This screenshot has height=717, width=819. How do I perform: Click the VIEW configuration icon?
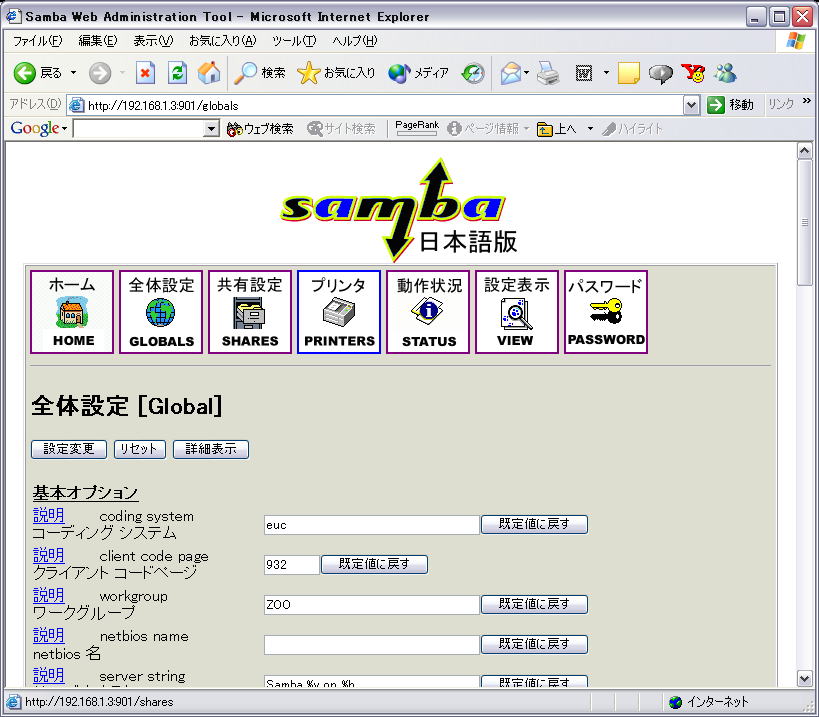(516, 312)
